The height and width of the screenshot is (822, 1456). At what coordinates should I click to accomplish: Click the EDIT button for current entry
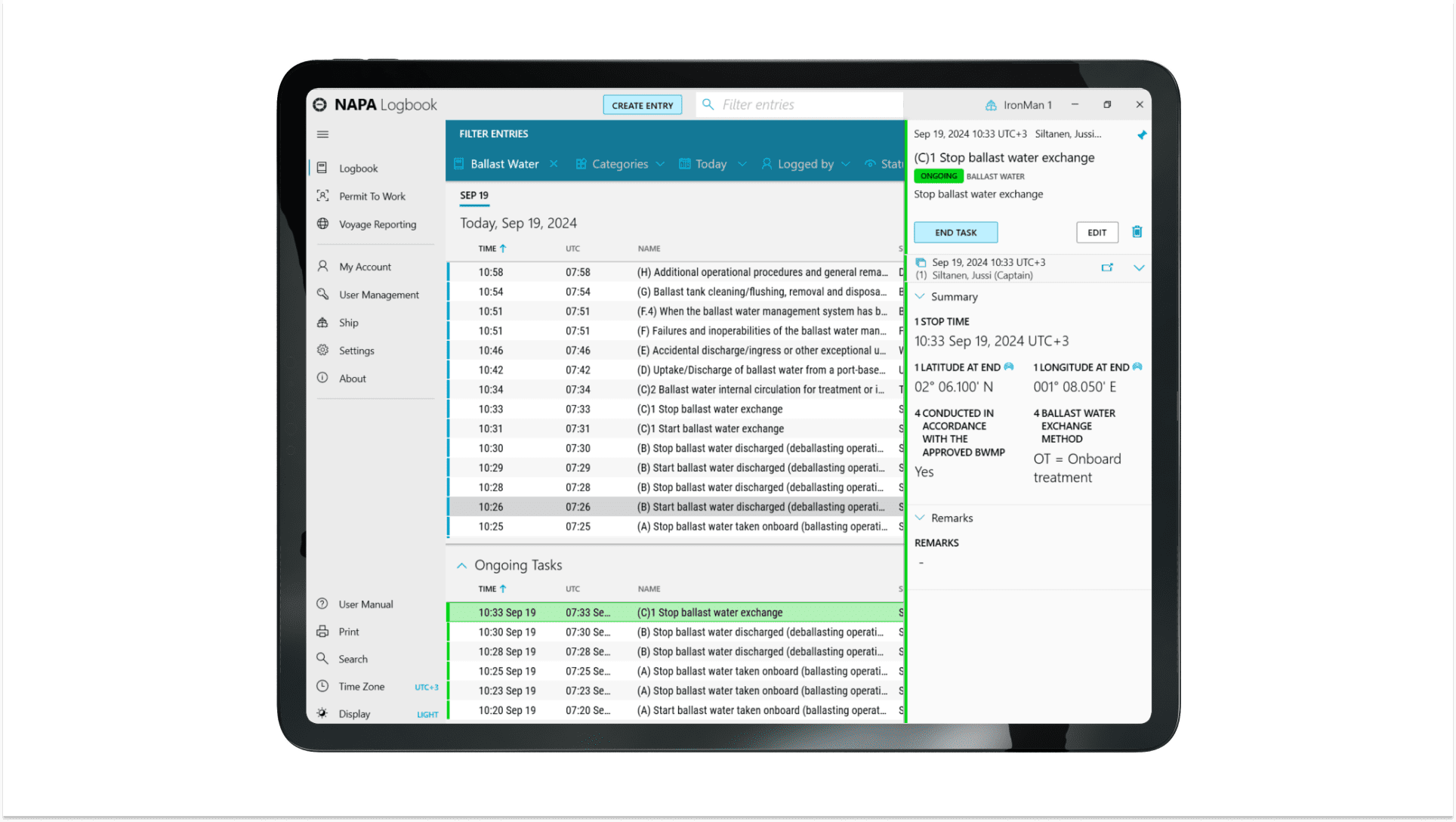click(1097, 231)
